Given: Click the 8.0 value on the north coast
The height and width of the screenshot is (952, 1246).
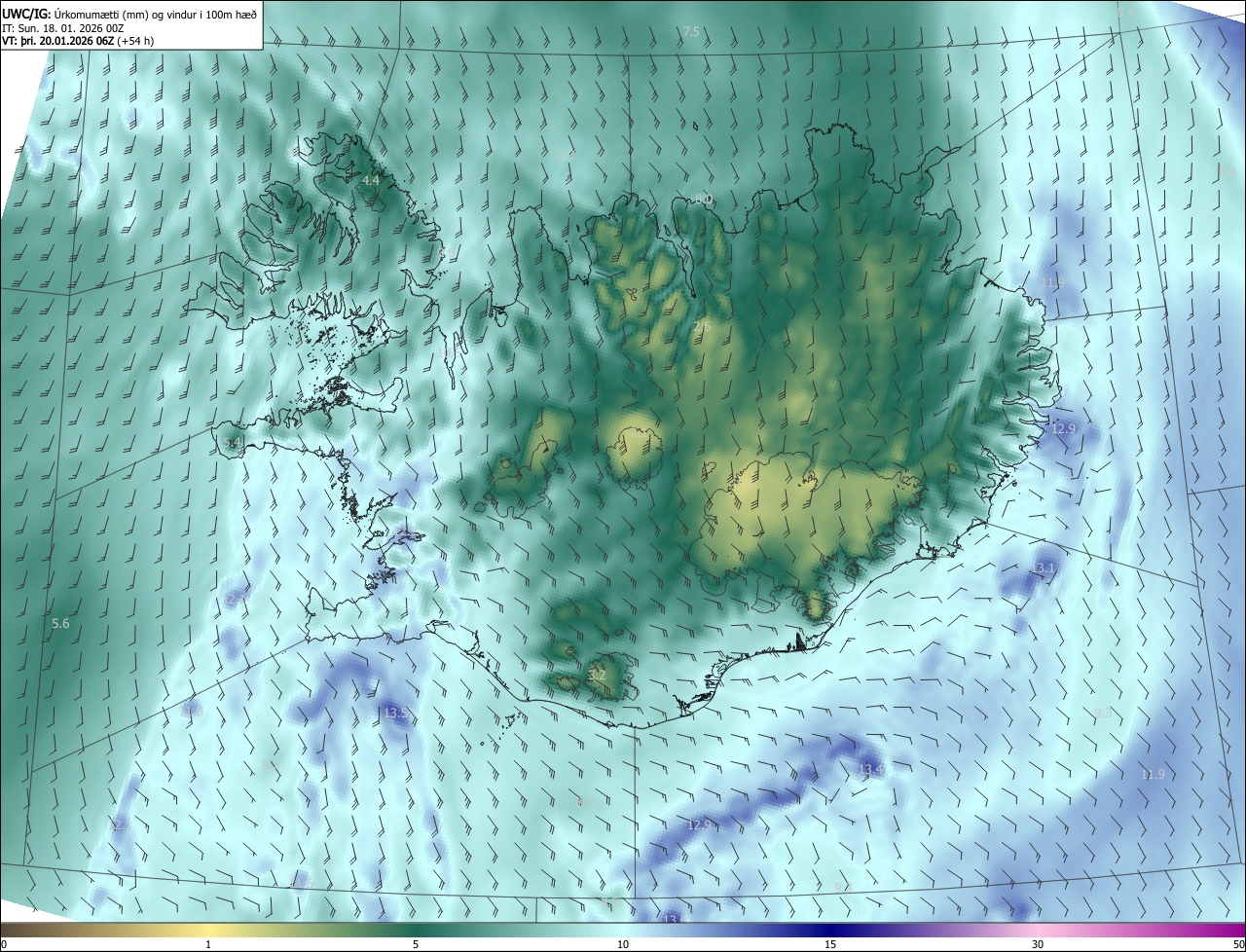Looking at the screenshot, I should 704,199.
